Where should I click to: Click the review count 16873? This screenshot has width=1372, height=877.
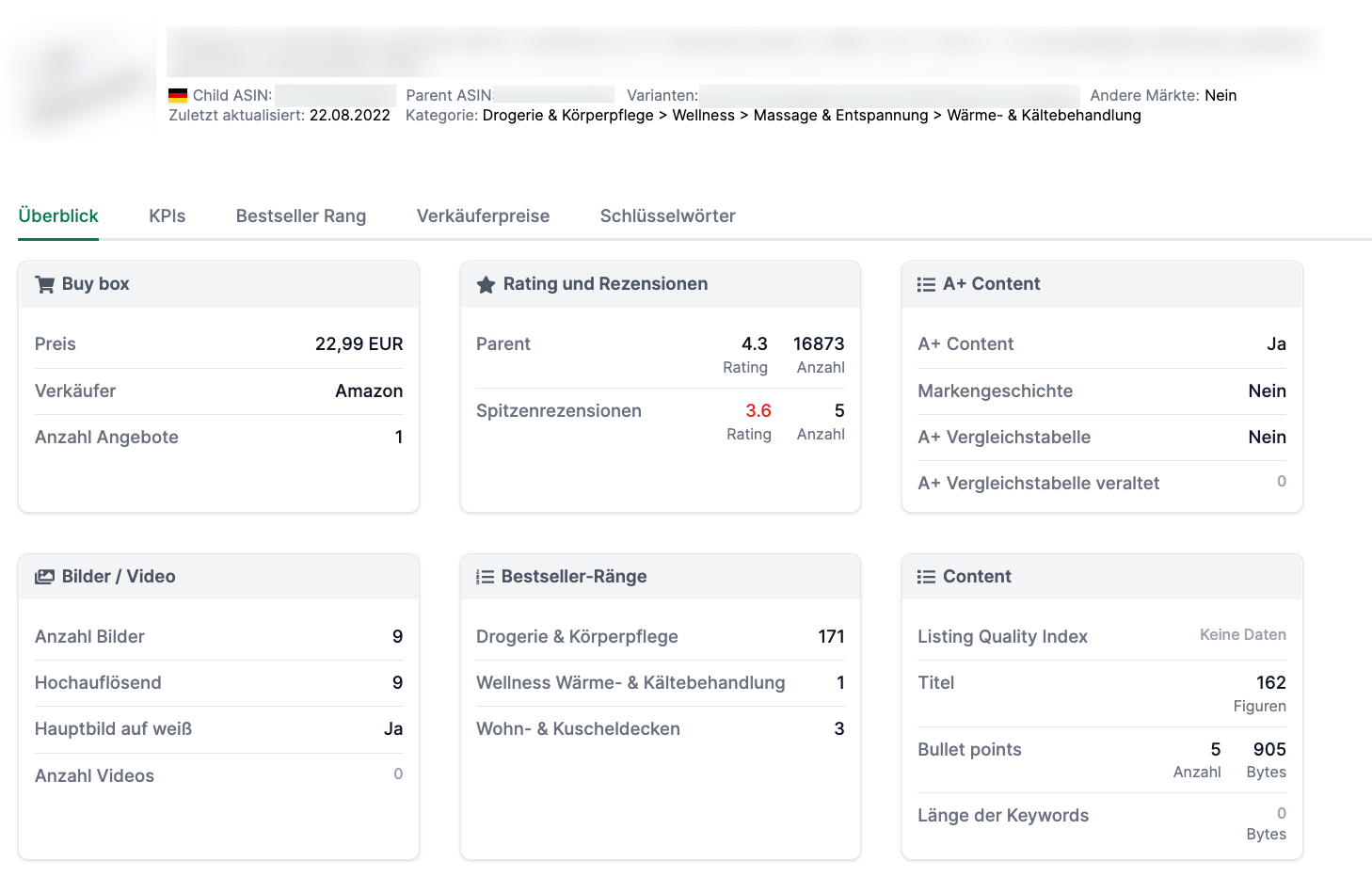[x=819, y=344]
